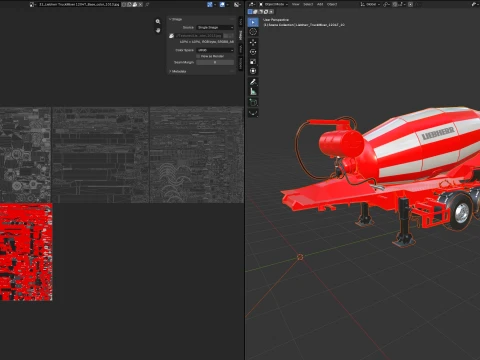Switch to the View sidebar tab

(241, 49)
